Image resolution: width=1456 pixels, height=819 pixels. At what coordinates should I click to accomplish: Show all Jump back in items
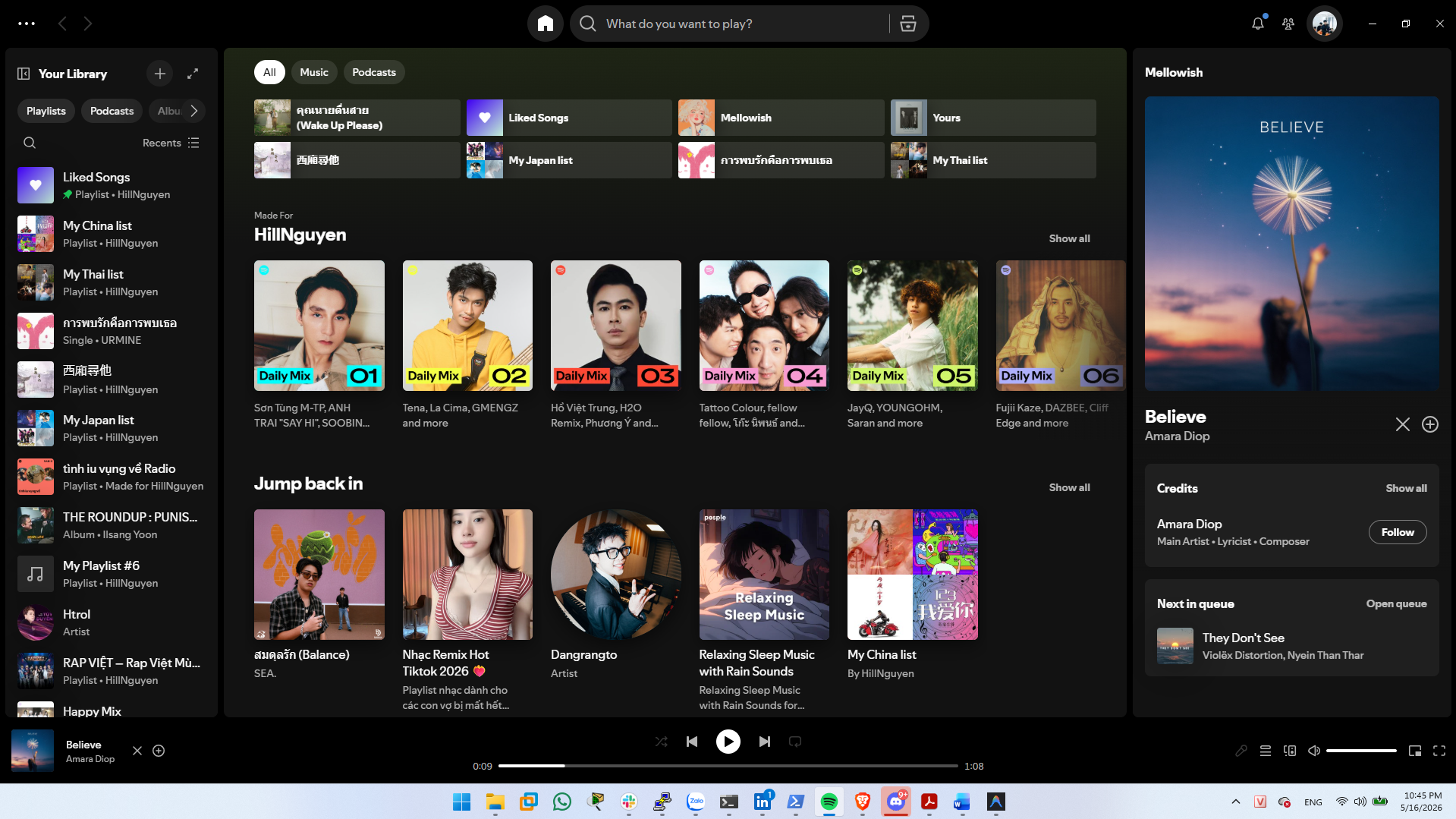coord(1069,487)
